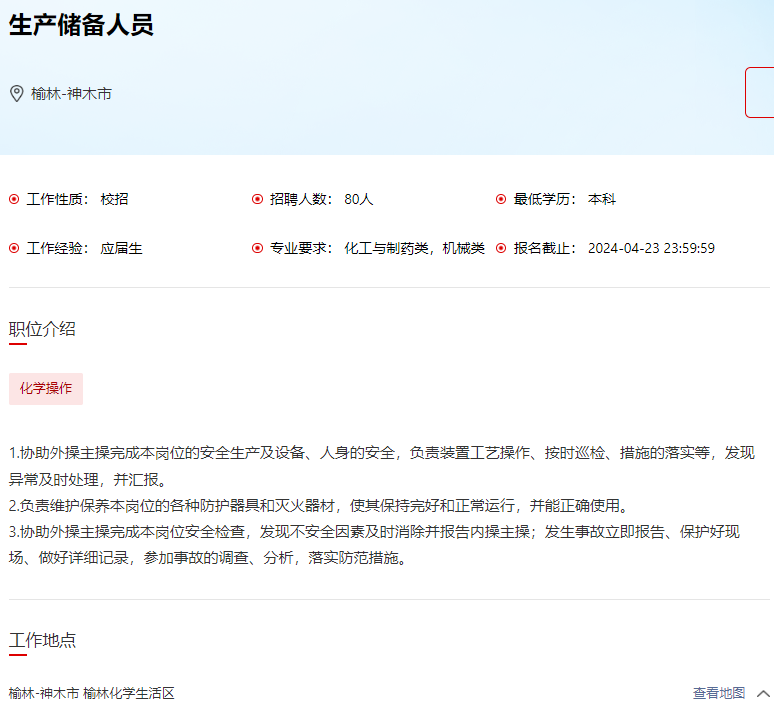Go to the 职位介绍 section heading
Image resolution: width=774 pixels, height=707 pixels.
42,329
